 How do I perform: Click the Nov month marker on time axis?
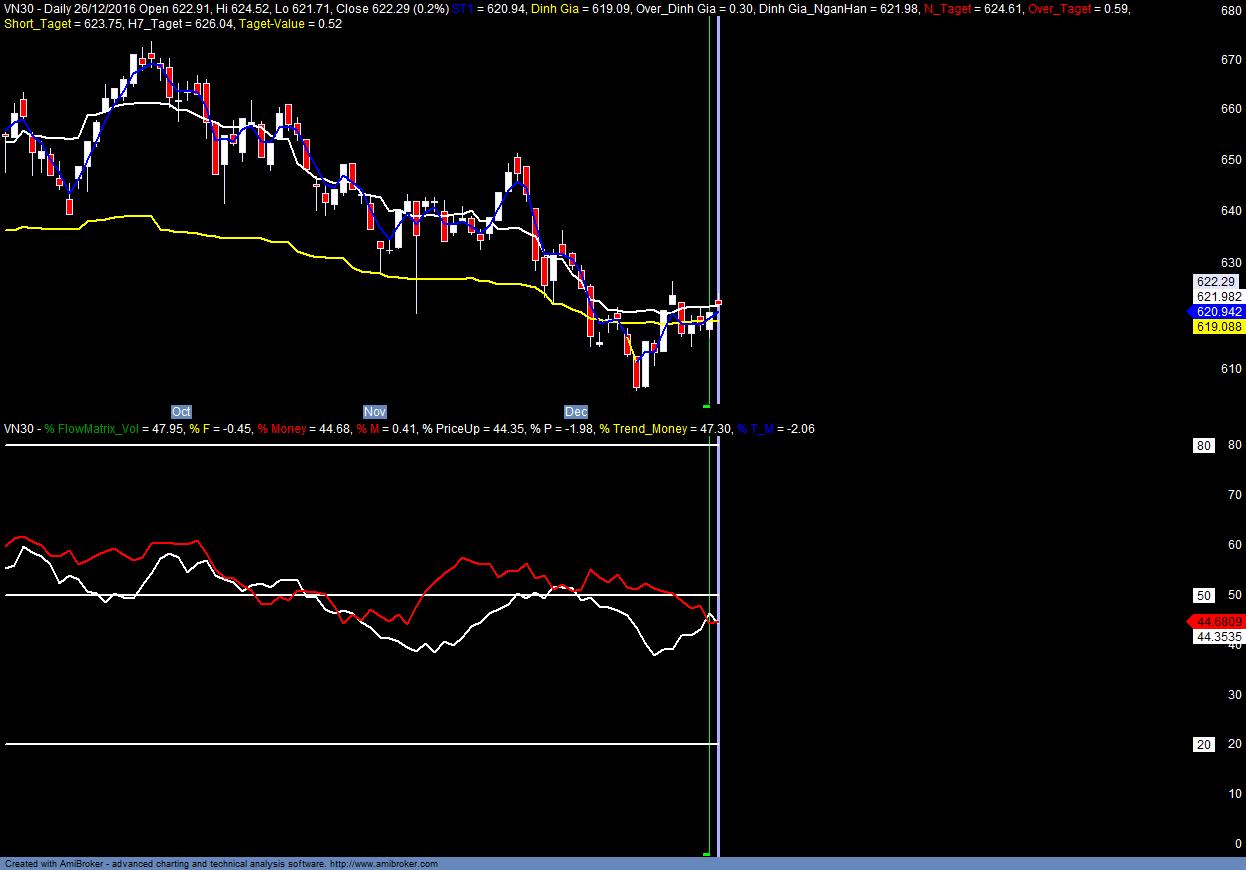(x=374, y=411)
